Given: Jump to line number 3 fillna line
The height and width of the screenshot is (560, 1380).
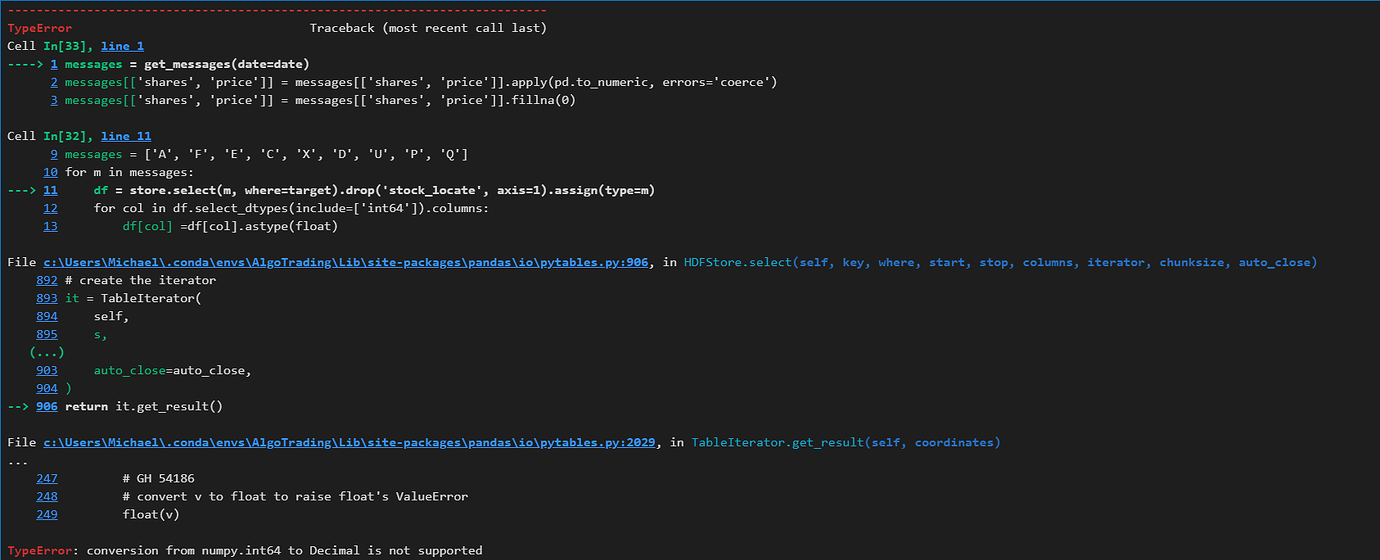Looking at the screenshot, I should point(54,100).
